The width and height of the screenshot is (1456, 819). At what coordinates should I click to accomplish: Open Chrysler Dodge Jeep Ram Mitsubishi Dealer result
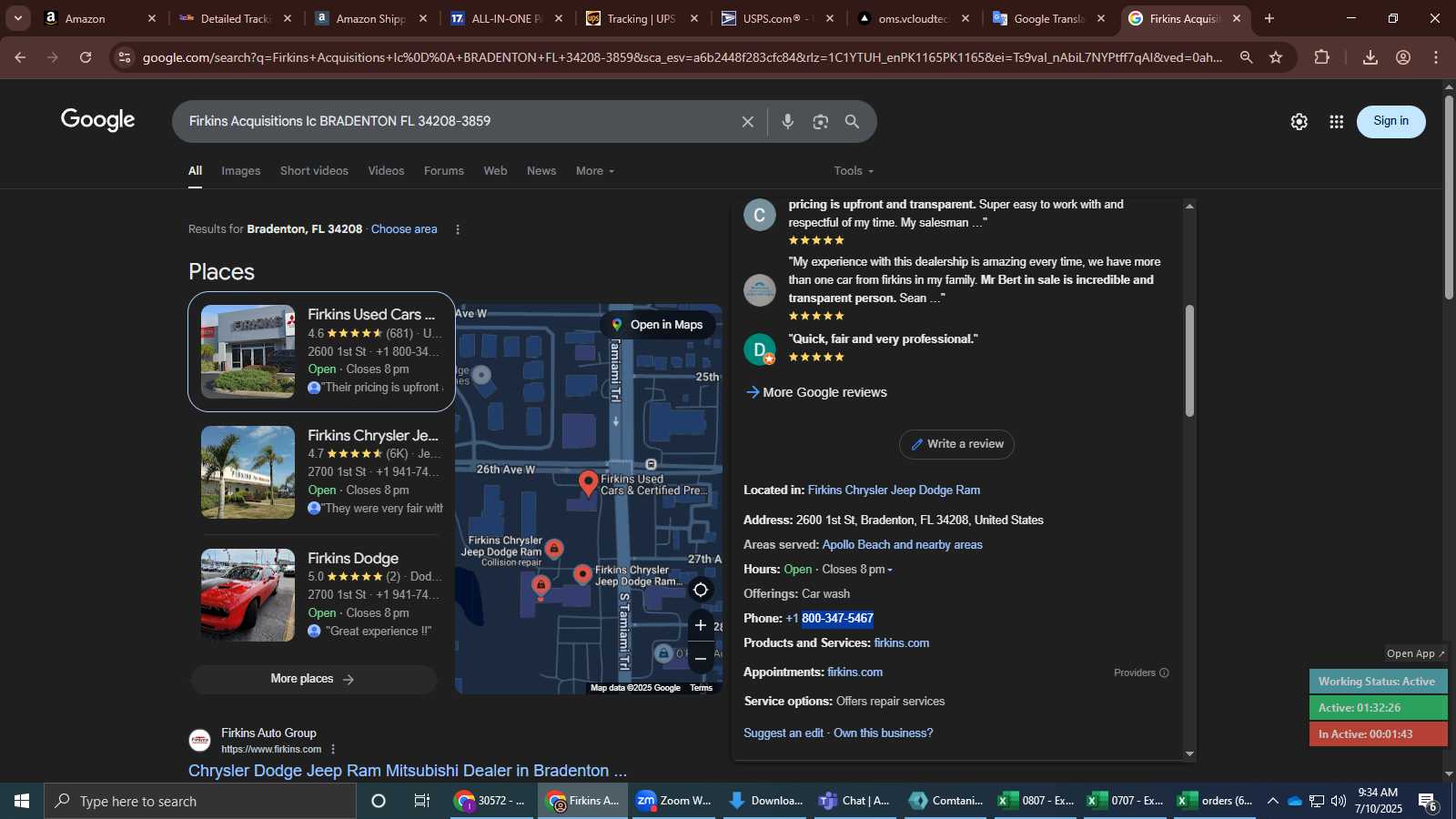click(x=408, y=771)
